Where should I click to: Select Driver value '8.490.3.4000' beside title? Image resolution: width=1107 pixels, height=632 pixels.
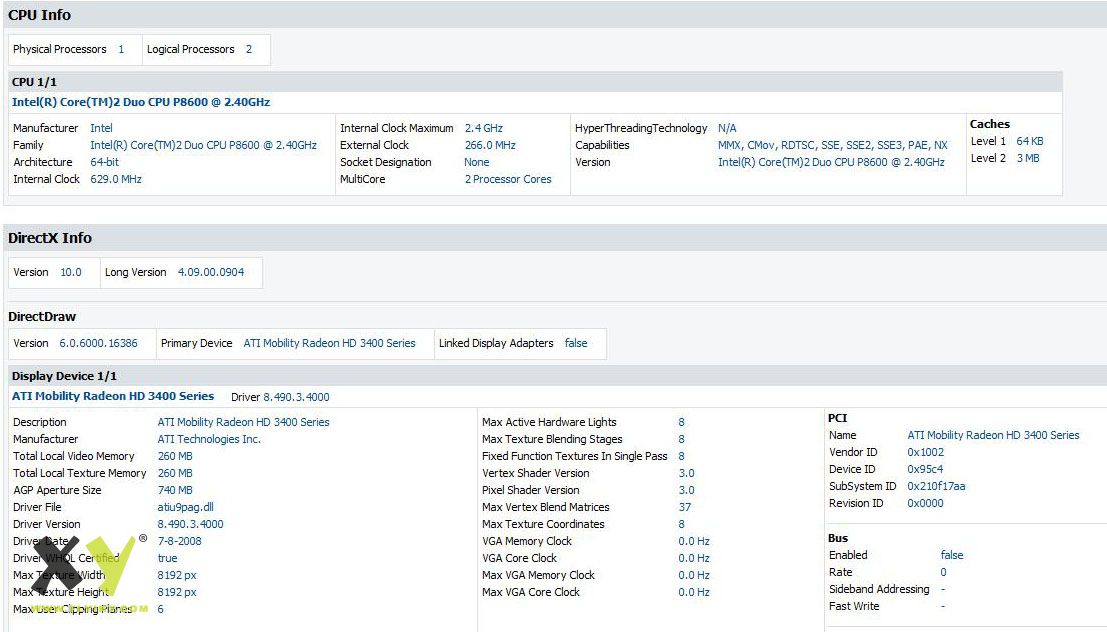[x=296, y=397]
